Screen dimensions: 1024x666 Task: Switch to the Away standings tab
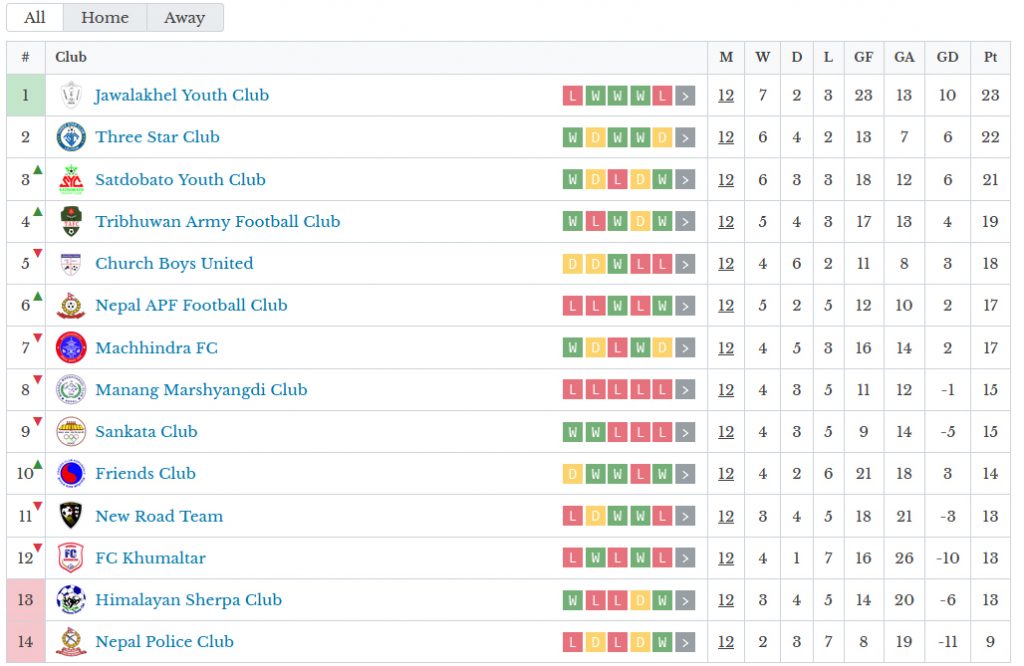tap(185, 18)
